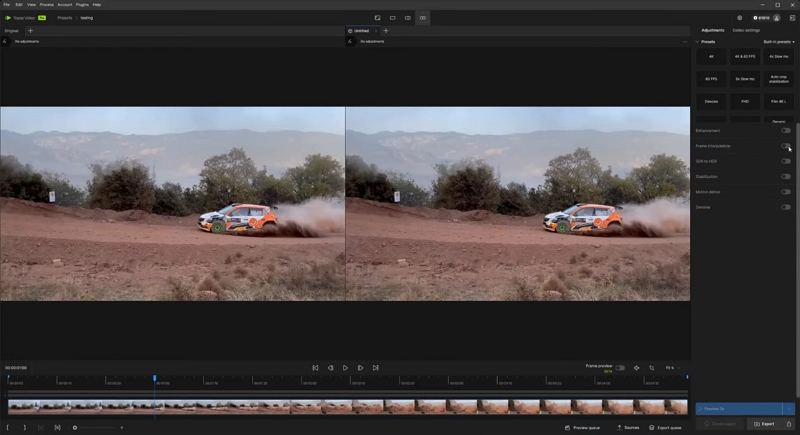The image size is (800, 435).
Task: Open the Edit menu
Action: tap(19, 5)
